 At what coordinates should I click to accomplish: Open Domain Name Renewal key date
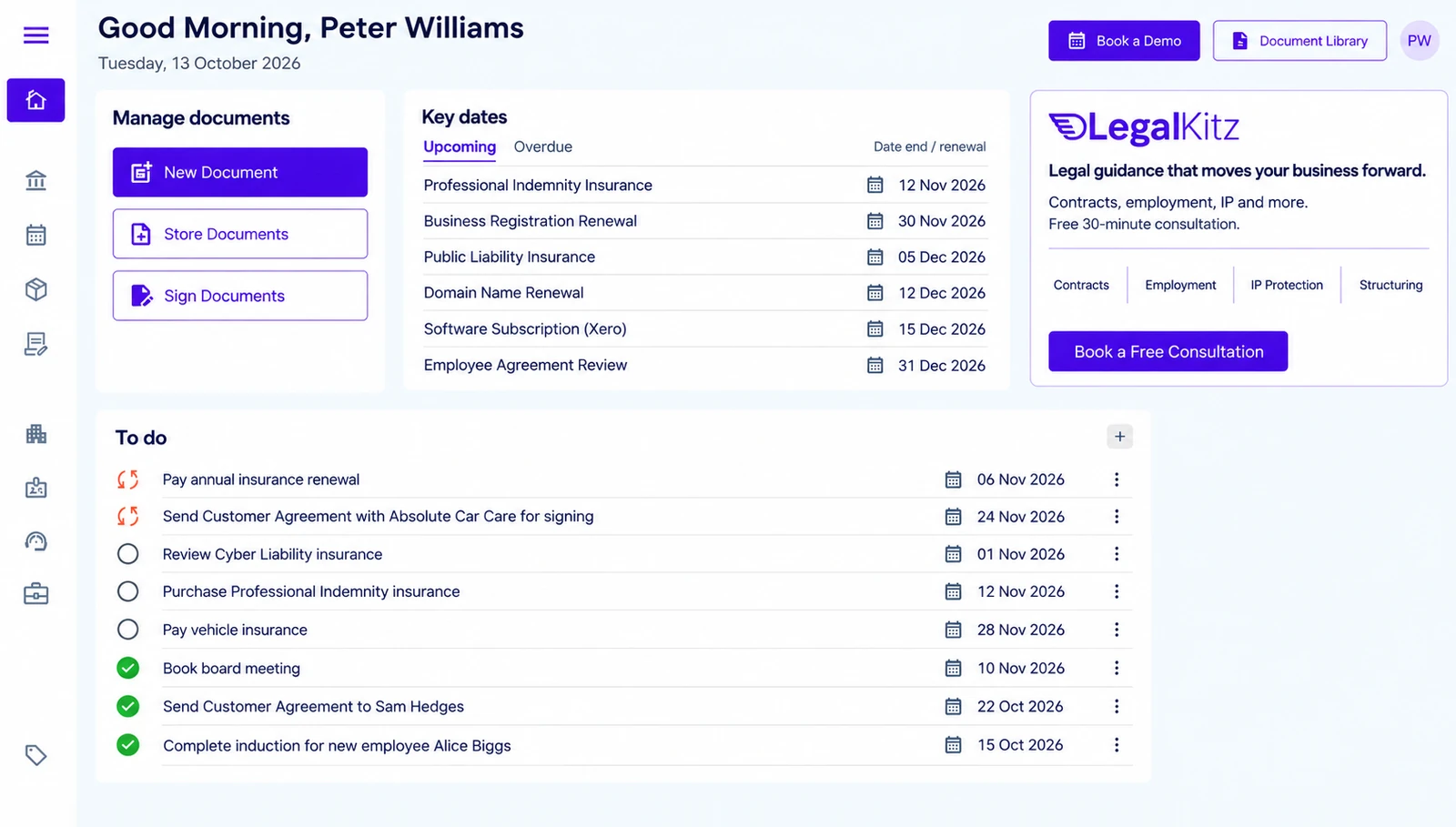(x=705, y=293)
